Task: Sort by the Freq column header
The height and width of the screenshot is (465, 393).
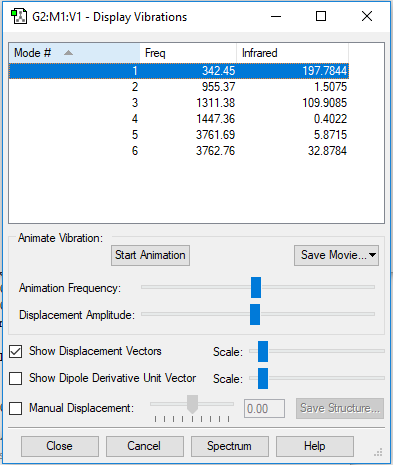Action: [188, 53]
